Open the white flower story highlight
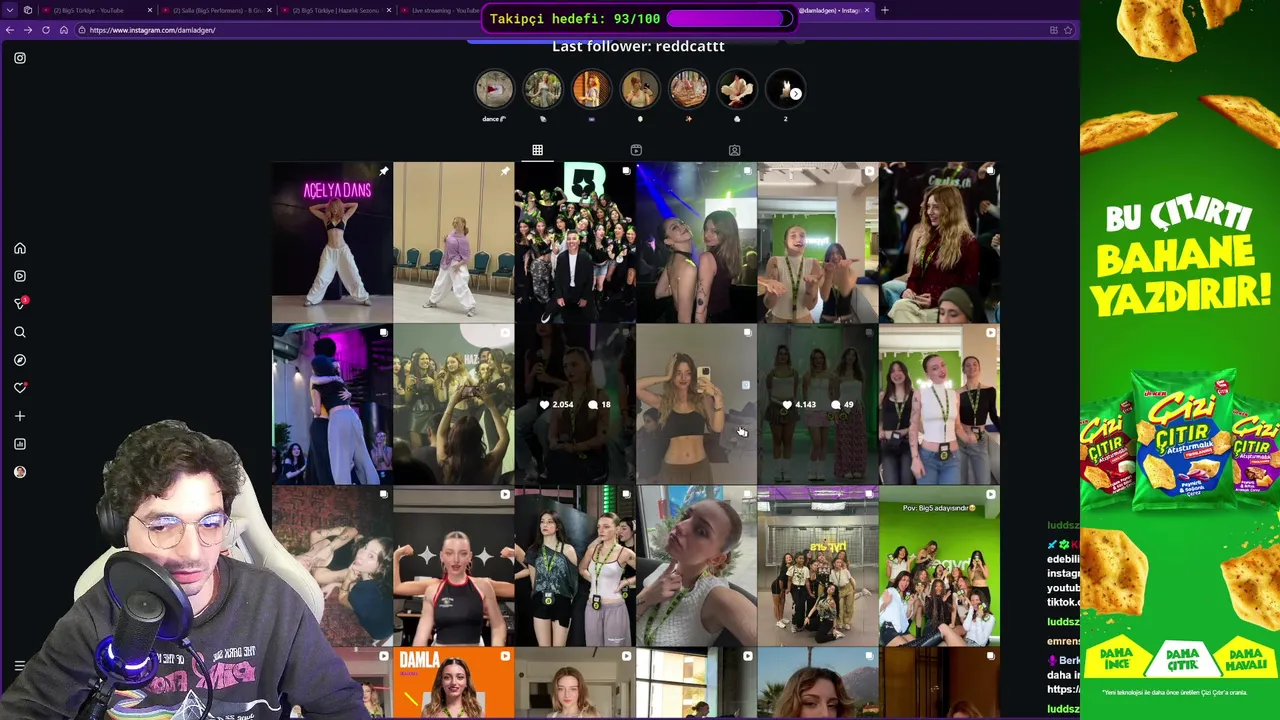1280x720 pixels. (737, 91)
